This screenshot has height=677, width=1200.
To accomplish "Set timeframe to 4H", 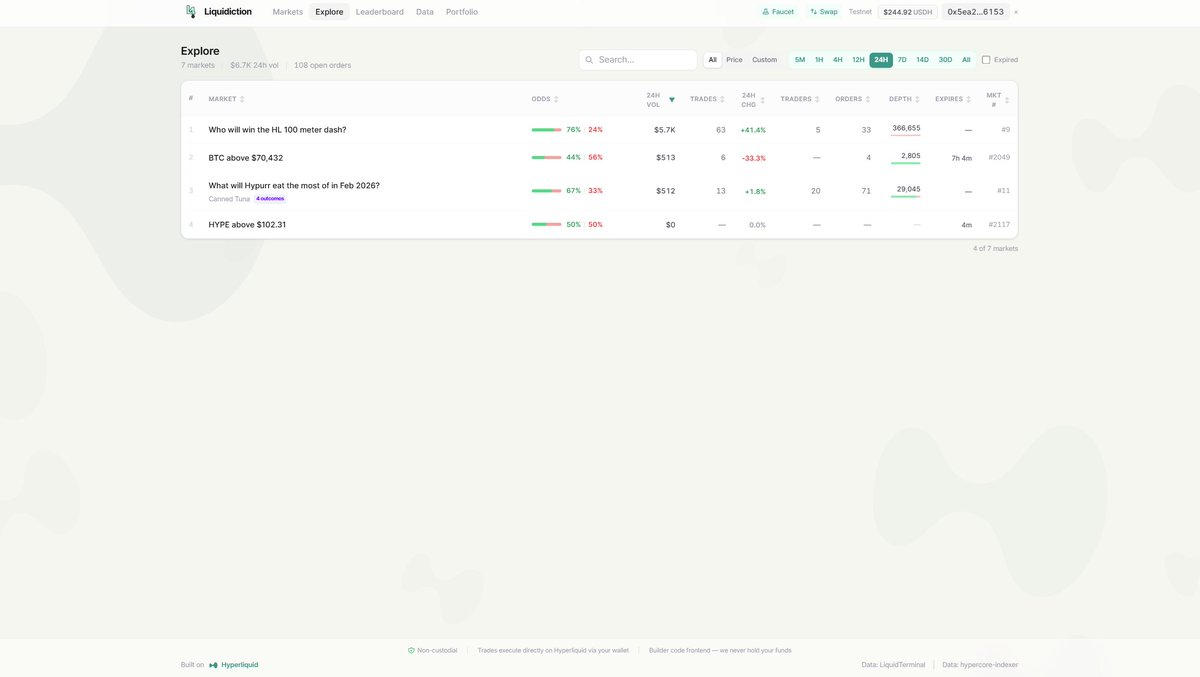I will (838, 60).
